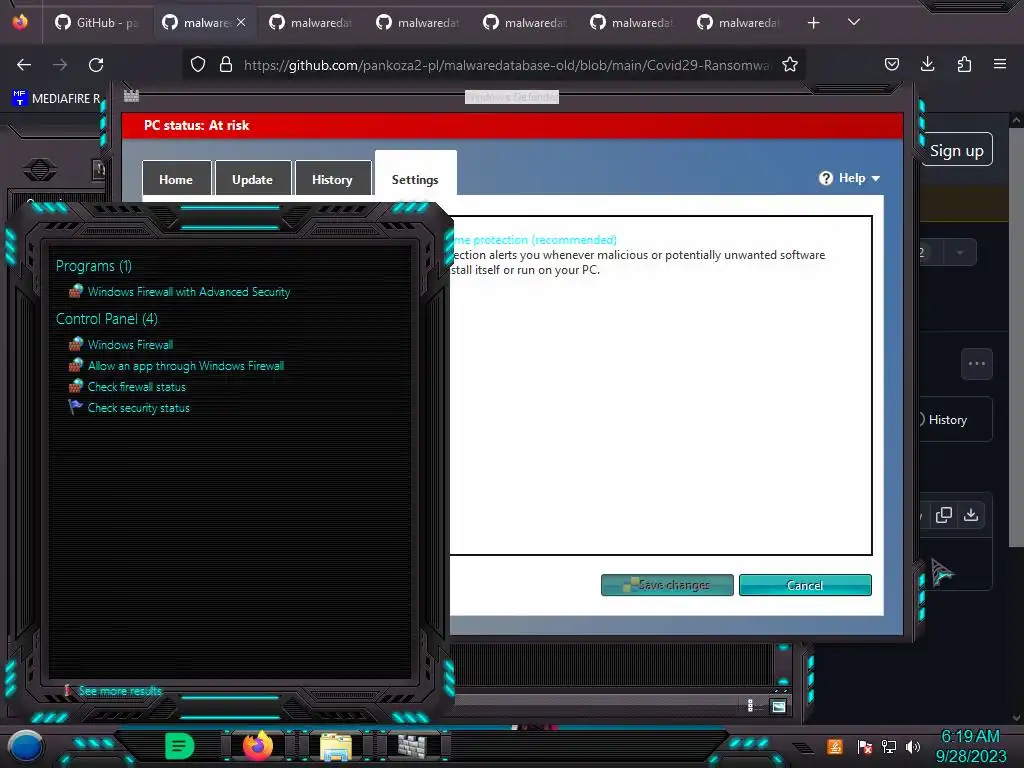Screen dimensions: 1024x768
Task: Open File Explorer from the taskbar
Action: click(x=336, y=746)
